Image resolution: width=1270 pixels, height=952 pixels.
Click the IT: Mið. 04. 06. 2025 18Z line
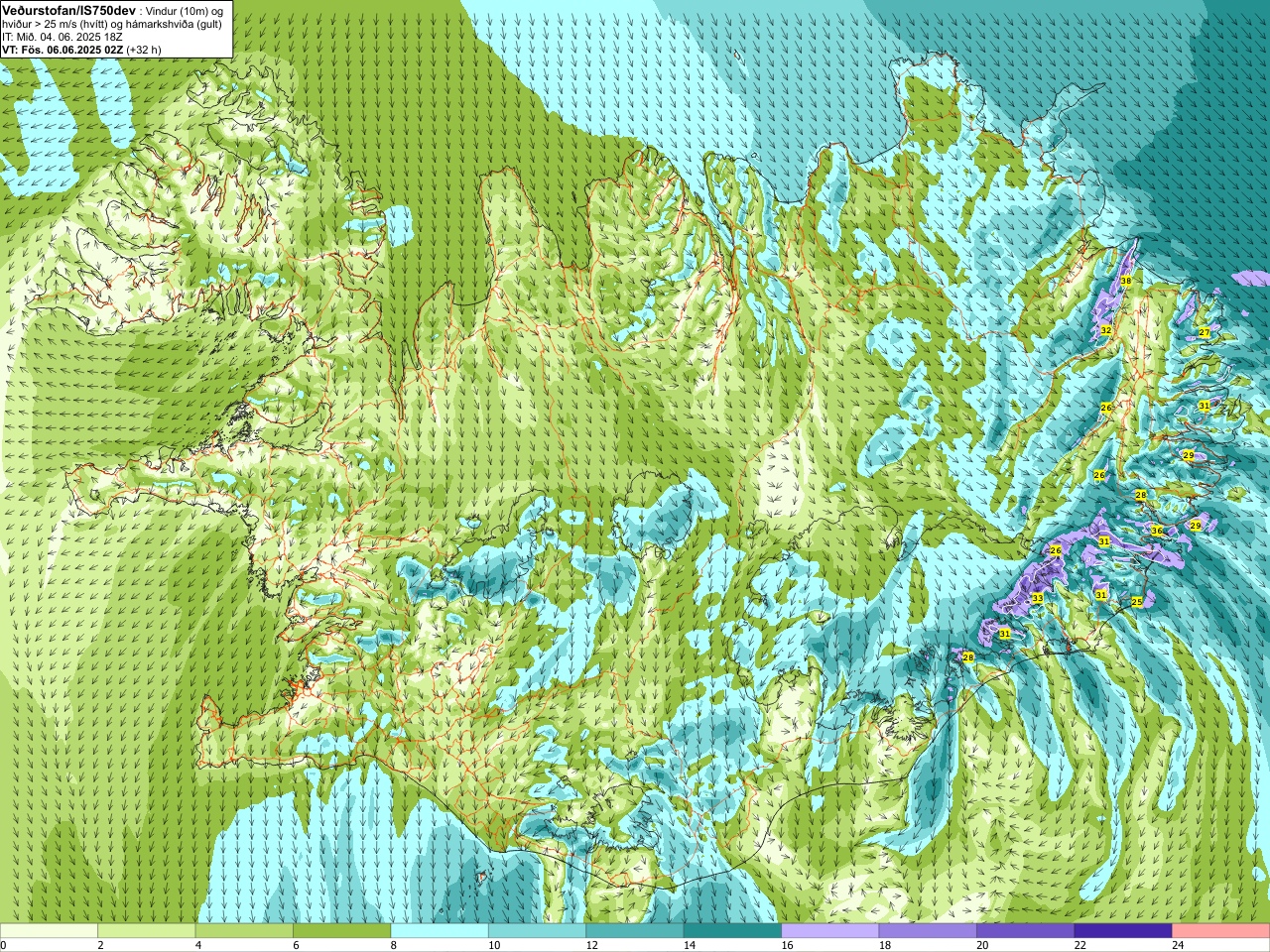pyautogui.click(x=63, y=37)
